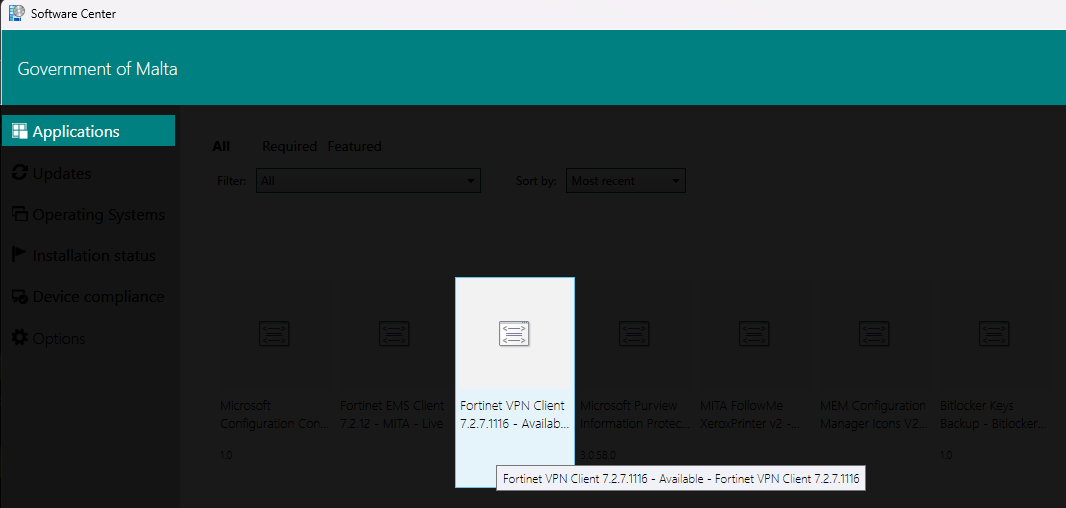Click the Filter: label
The image size is (1066, 508).
[x=232, y=181]
